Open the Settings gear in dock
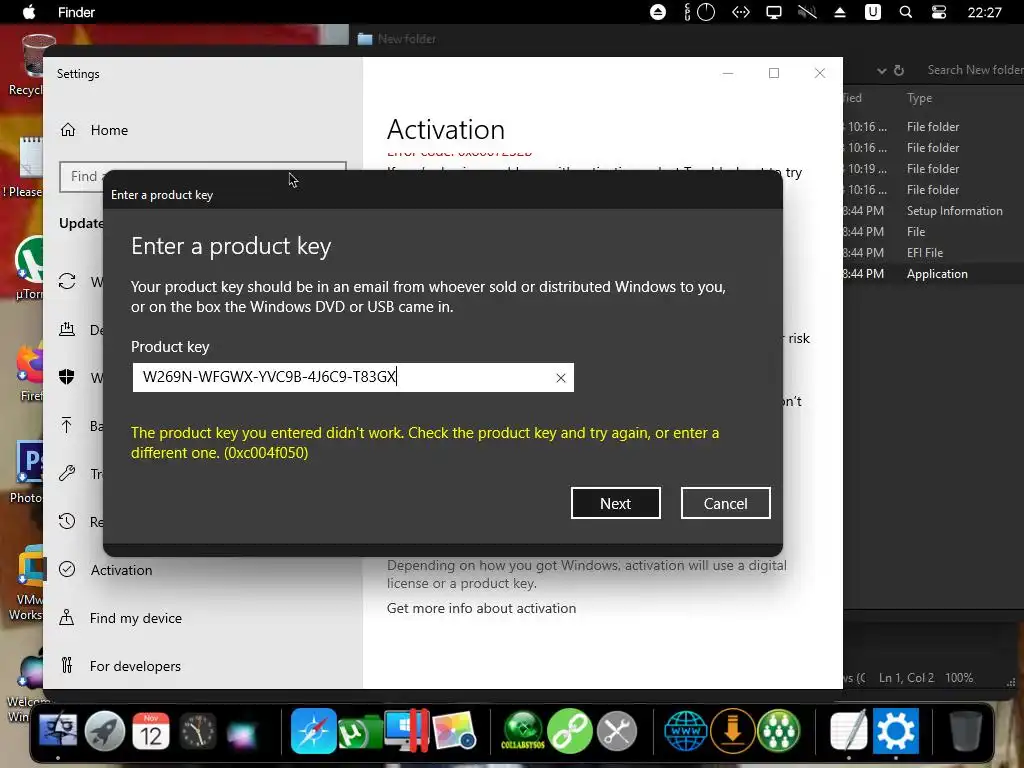 pos(895,731)
